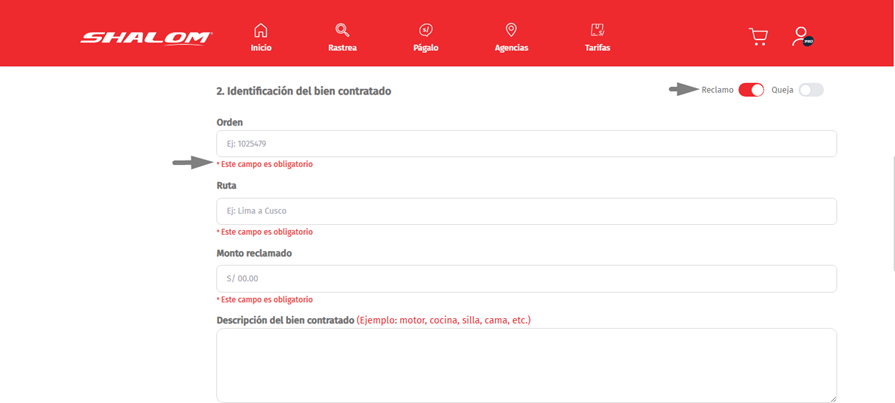Disable the Reclamo toggle switch
Viewport: 895px width, 403px height.
coord(751,90)
